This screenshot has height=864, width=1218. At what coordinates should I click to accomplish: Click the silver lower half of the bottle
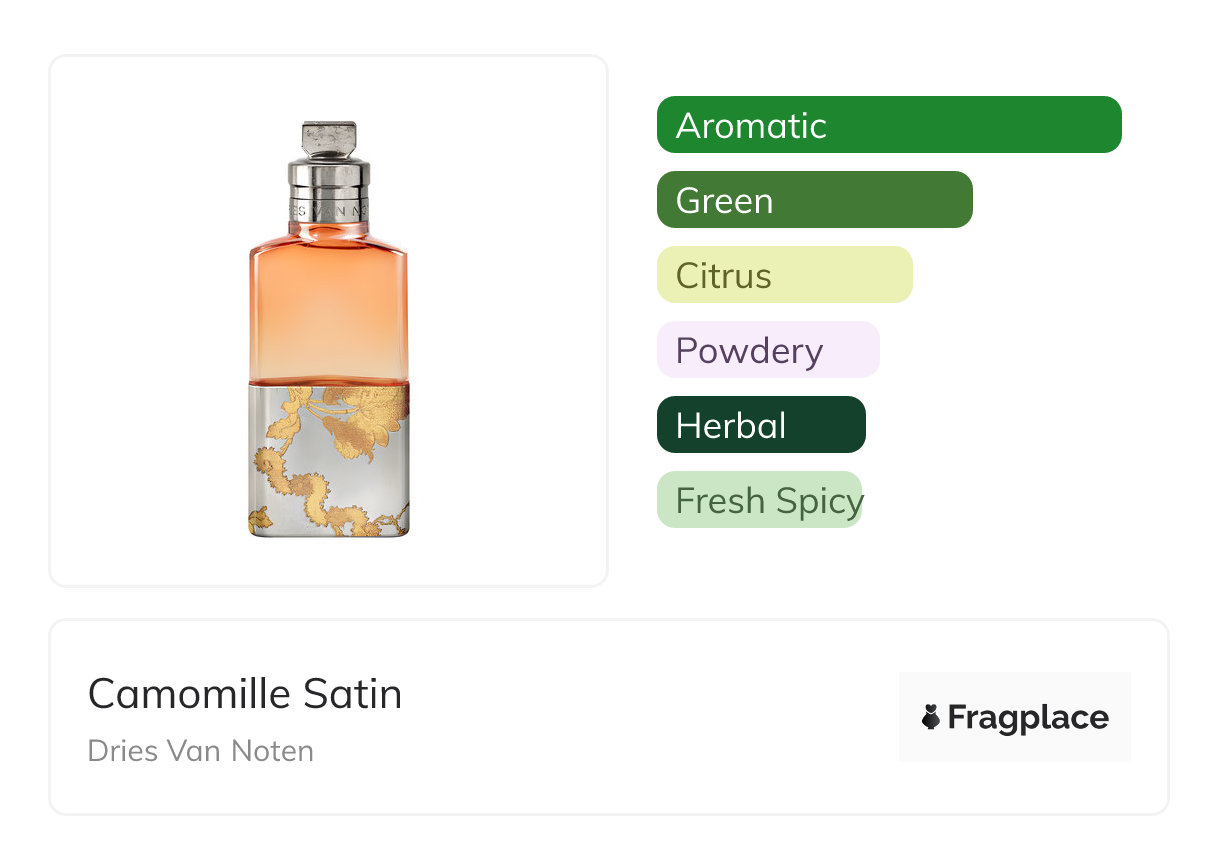(328, 490)
